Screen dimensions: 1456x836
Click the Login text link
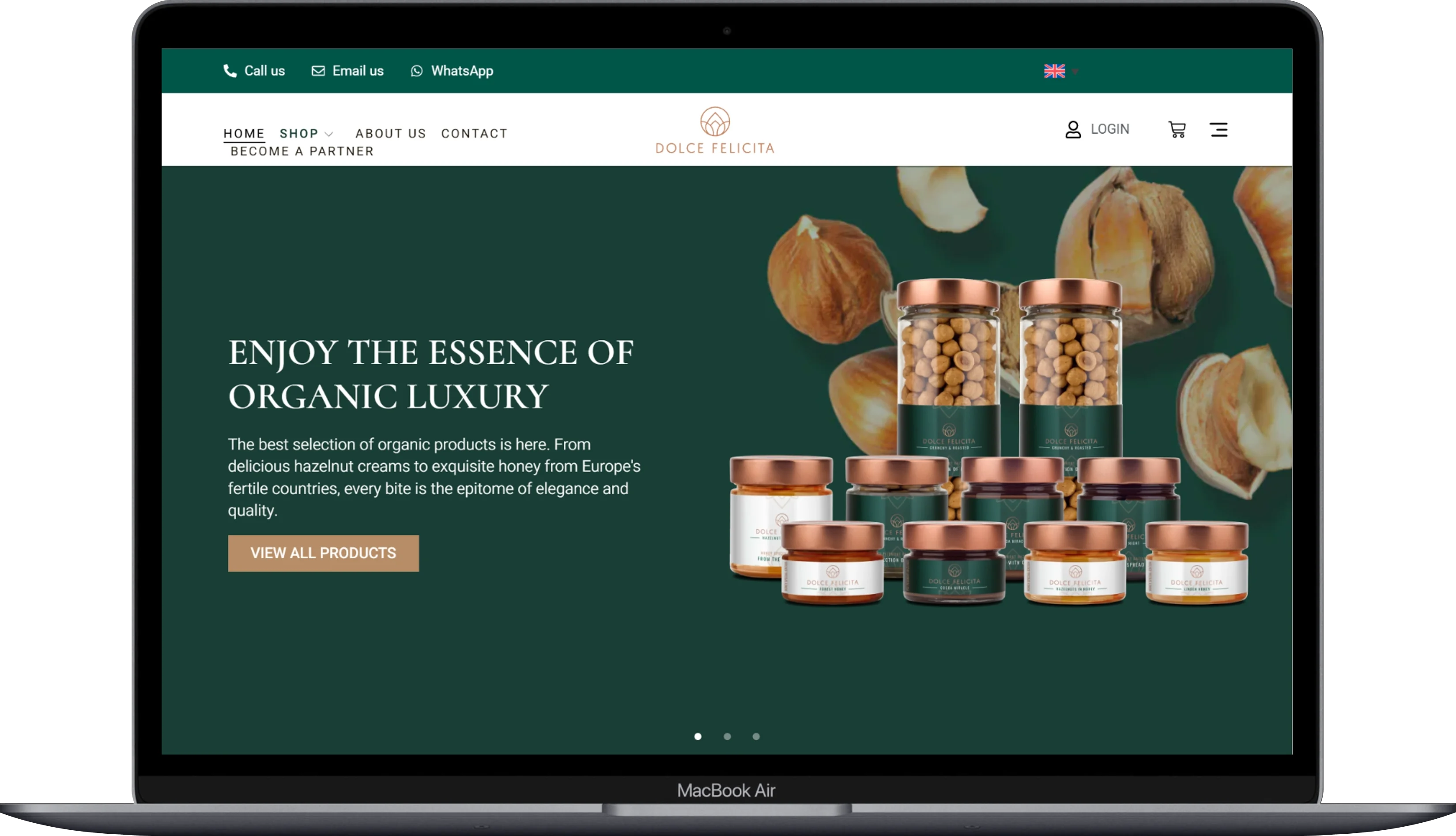click(1110, 129)
